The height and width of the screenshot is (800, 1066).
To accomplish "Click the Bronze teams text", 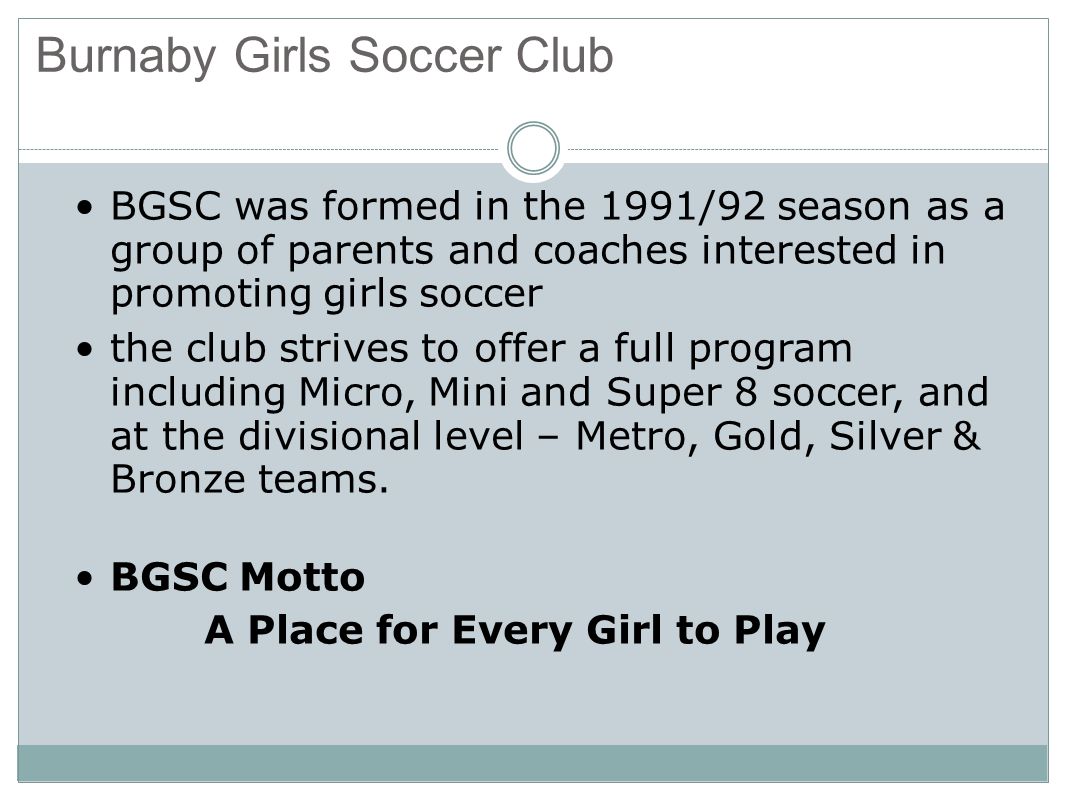I will [250, 480].
